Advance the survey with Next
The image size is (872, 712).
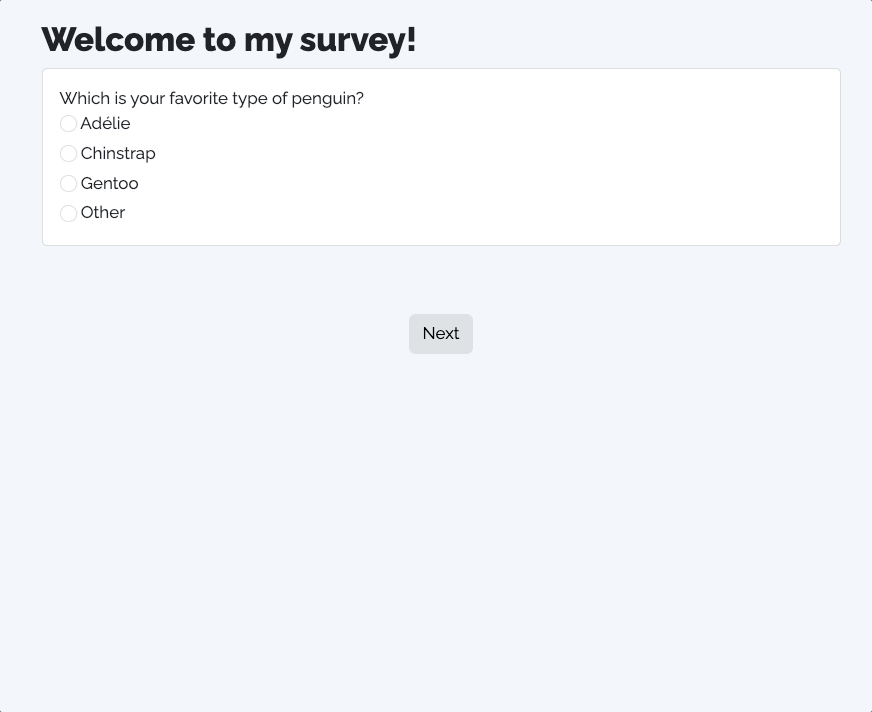(441, 334)
